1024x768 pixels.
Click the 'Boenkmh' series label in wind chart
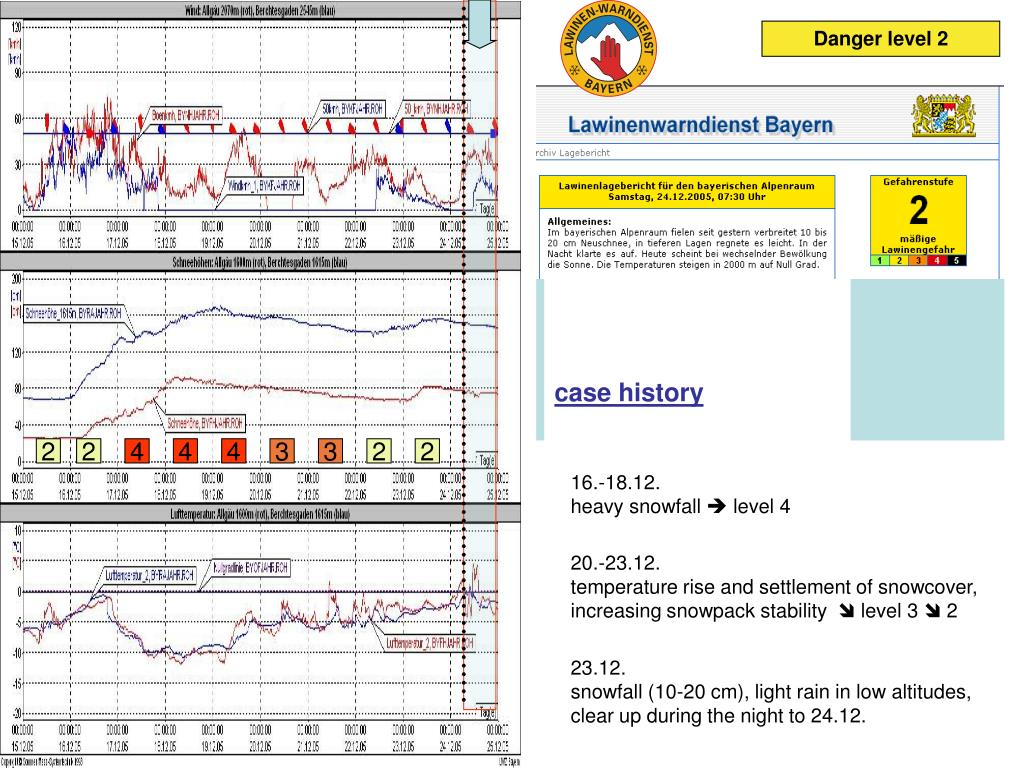coord(185,116)
